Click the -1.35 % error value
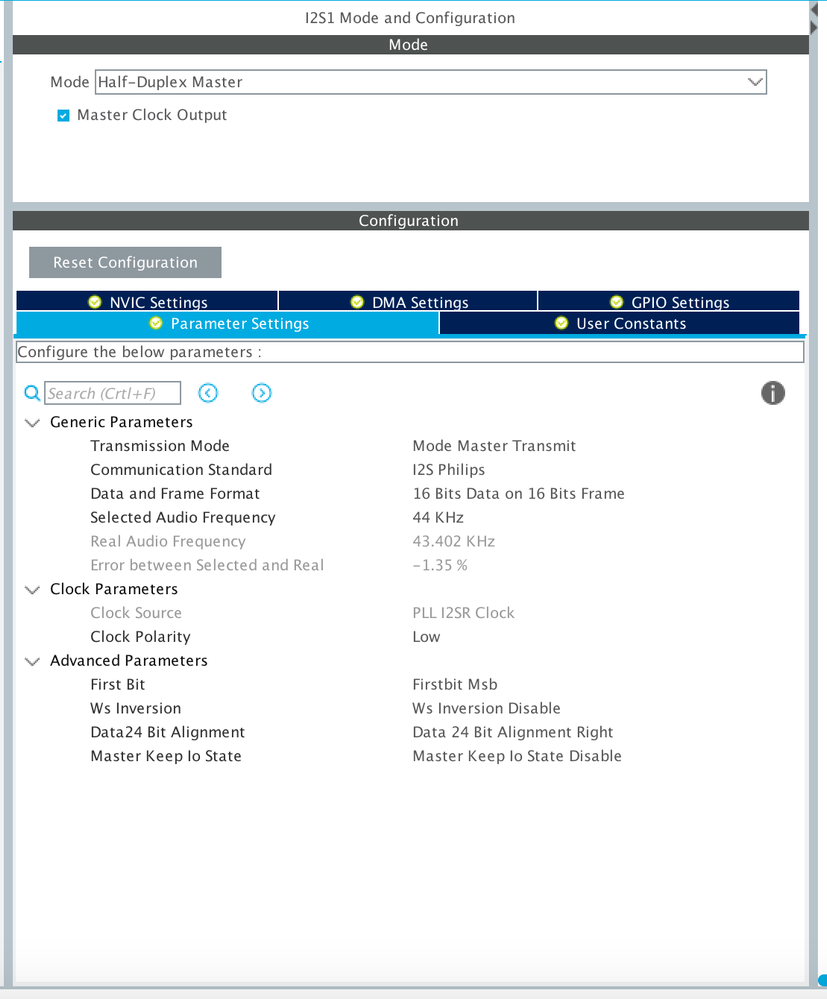Viewport: 827px width, 999px height. point(440,565)
